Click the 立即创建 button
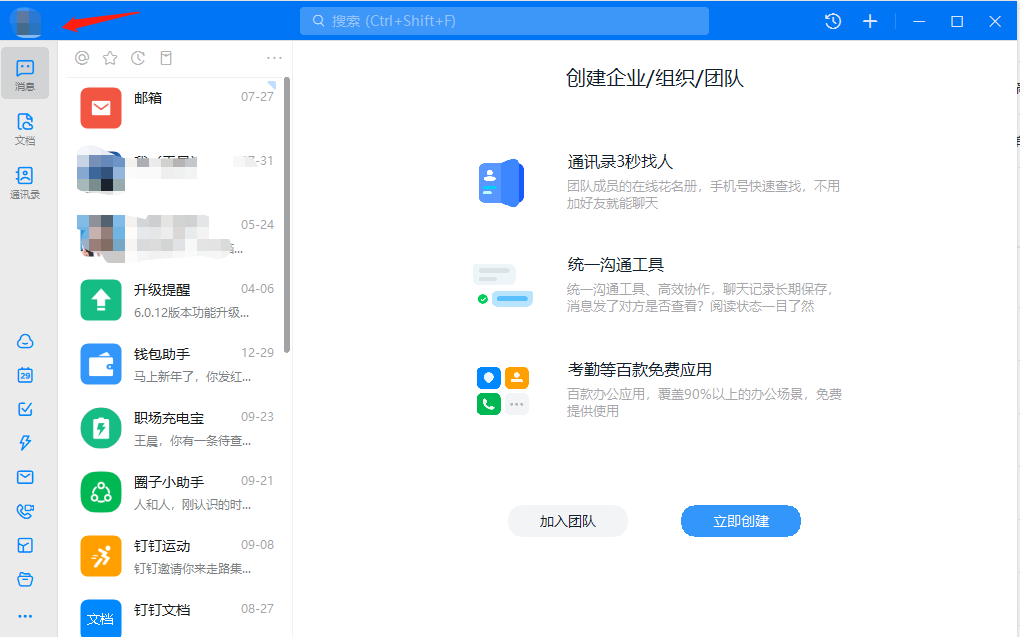Screen dimensions: 1020x637 click(x=740, y=521)
